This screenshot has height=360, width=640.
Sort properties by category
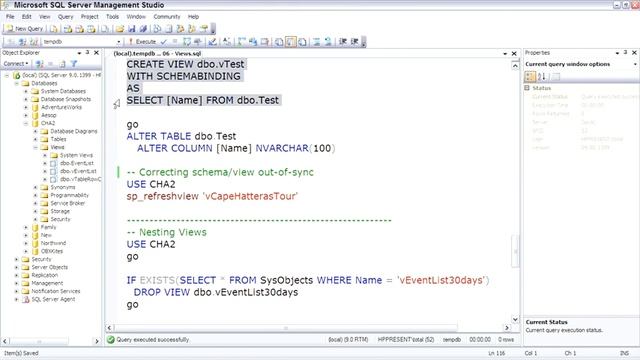click(530, 76)
